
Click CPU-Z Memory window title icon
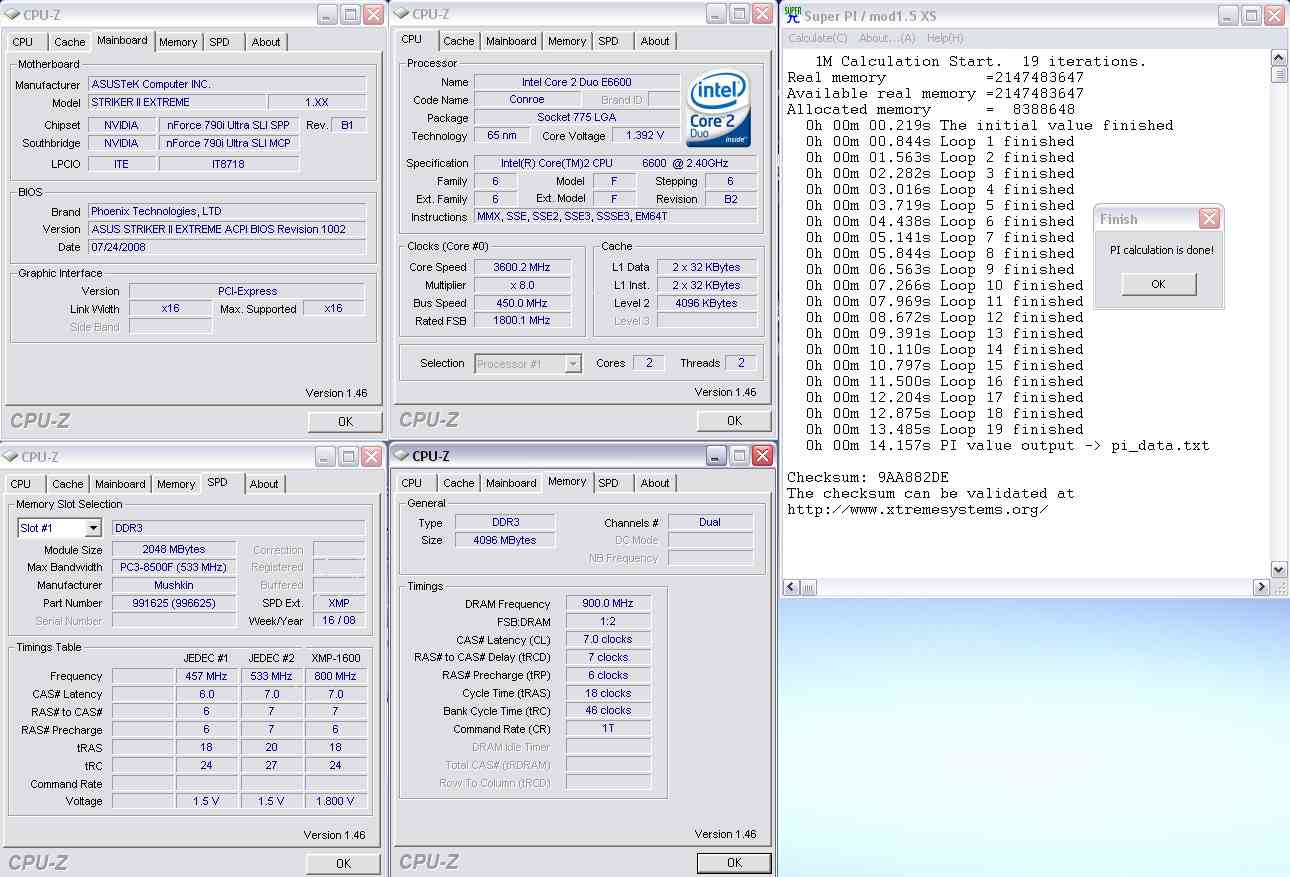pyautogui.click(x=402, y=456)
